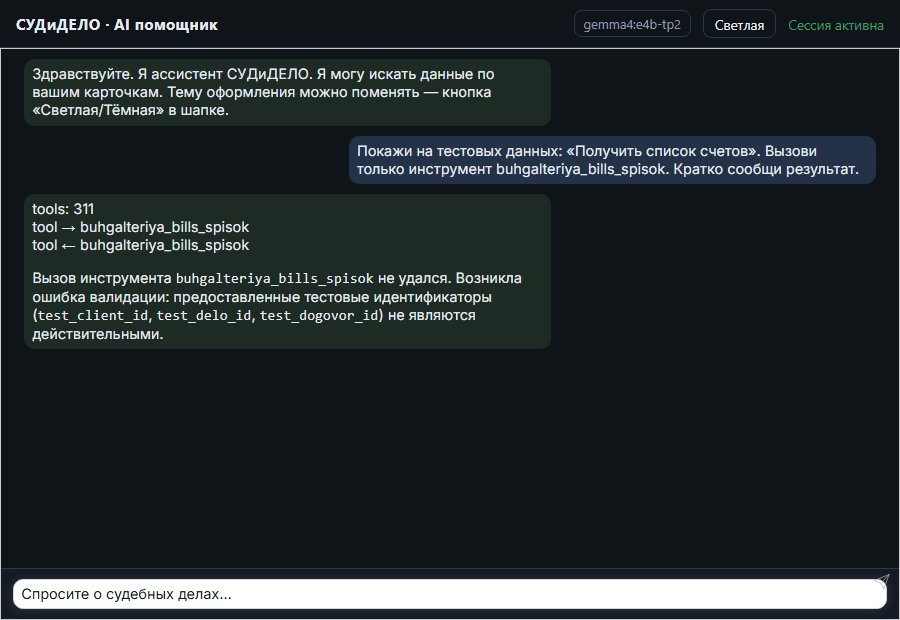The height and width of the screenshot is (620, 900).
Task: Click the gemma4:e4b-tp2 model badge
Action: tap(632, 25)
